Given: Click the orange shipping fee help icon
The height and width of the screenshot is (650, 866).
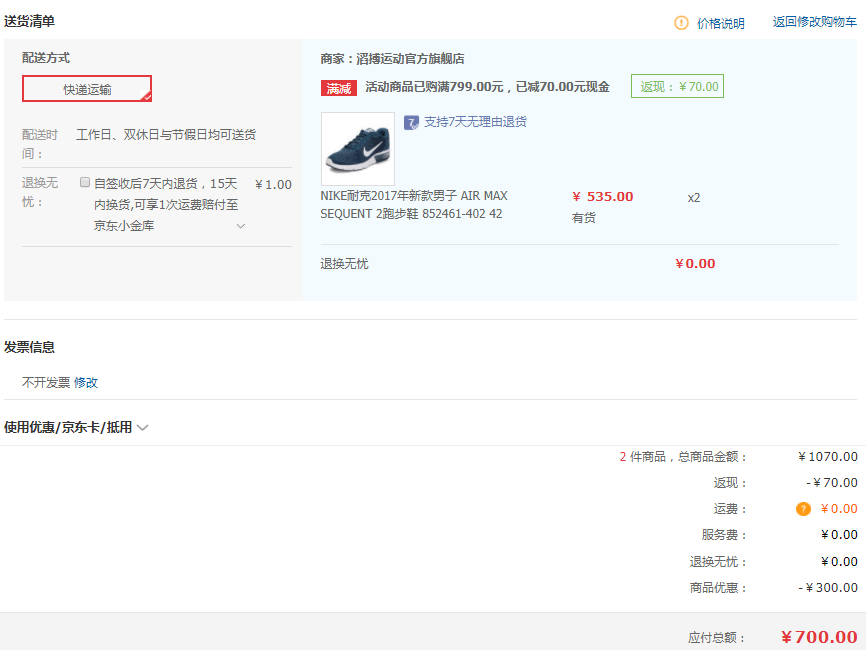Looking at the screenshot, I should [803, 509].
